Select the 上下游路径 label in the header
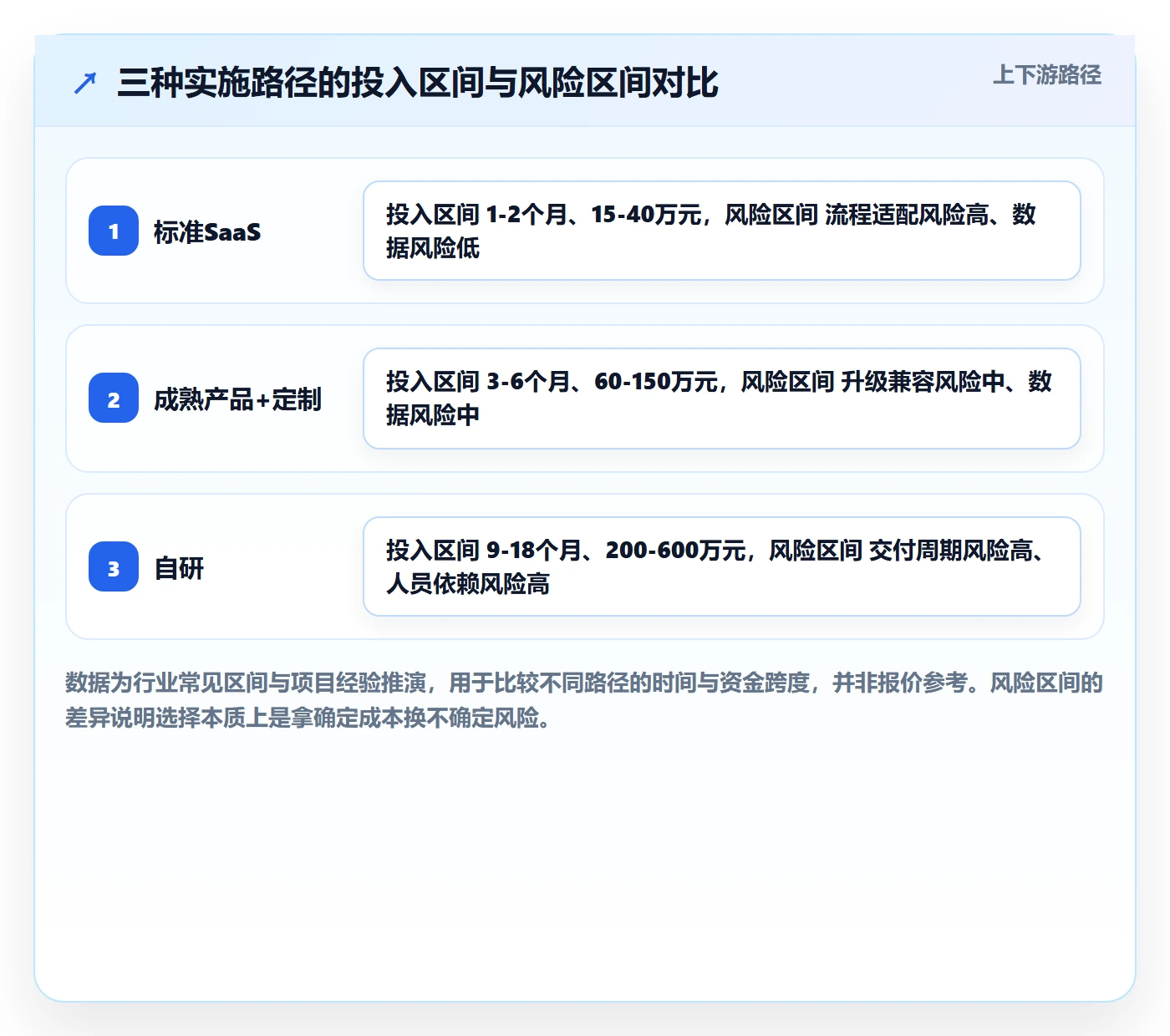 [1047, 75]
